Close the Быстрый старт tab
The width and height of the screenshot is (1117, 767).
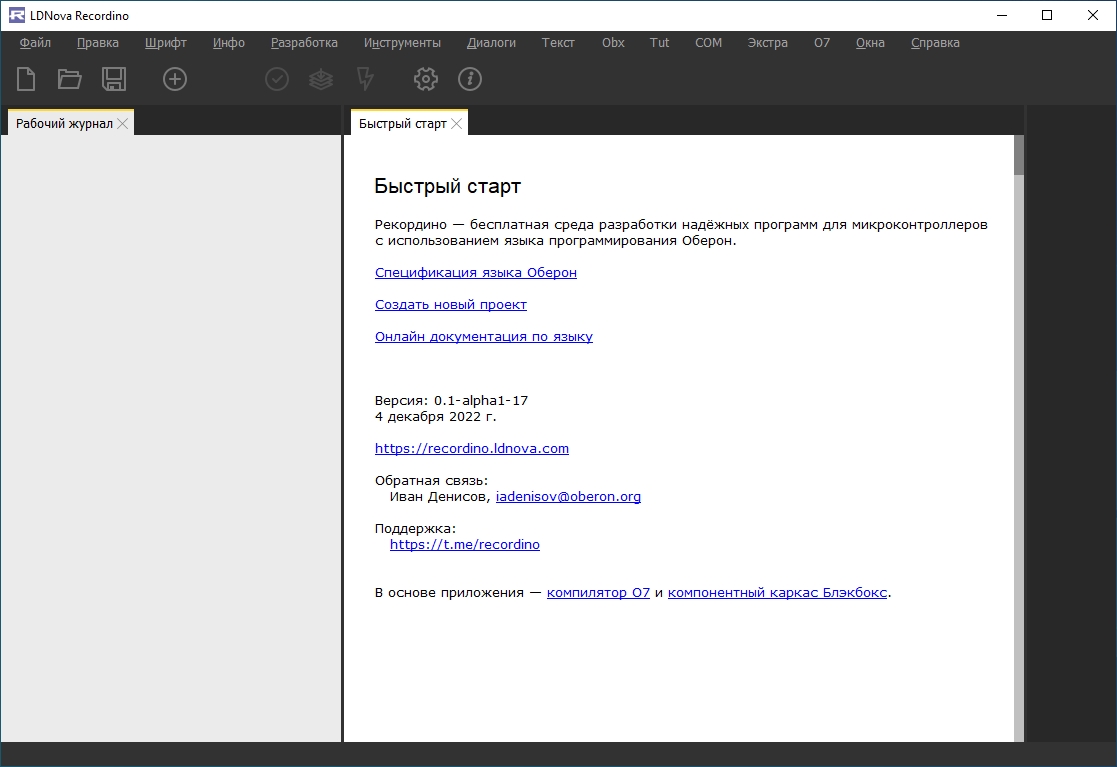coord(457,123)
